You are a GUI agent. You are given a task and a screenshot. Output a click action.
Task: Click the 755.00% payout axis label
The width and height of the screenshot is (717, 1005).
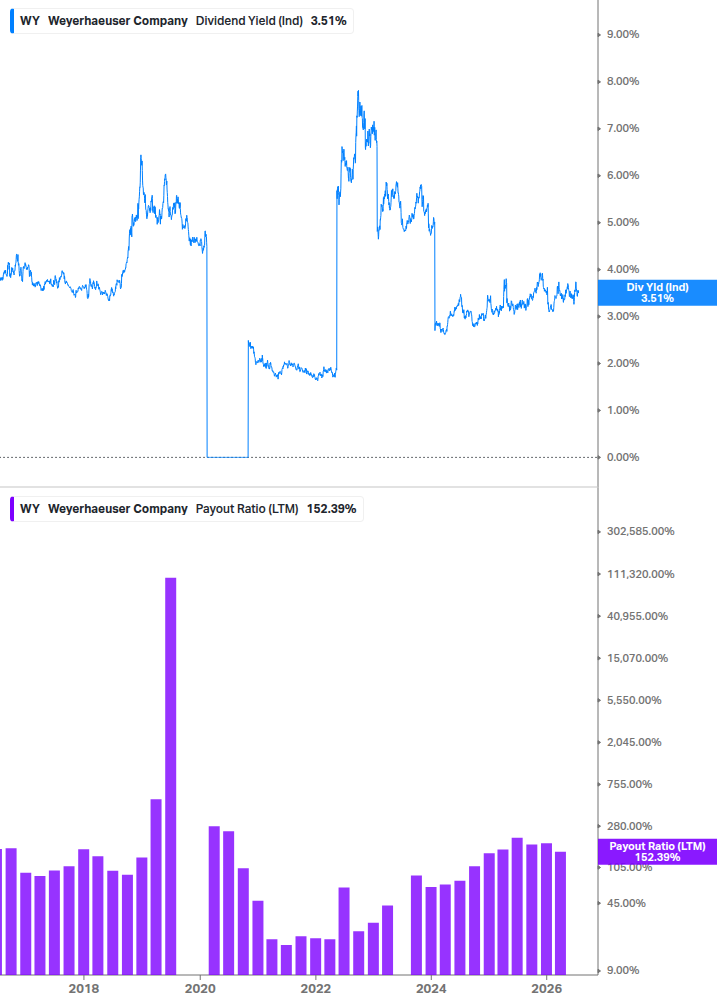[629, 784]
